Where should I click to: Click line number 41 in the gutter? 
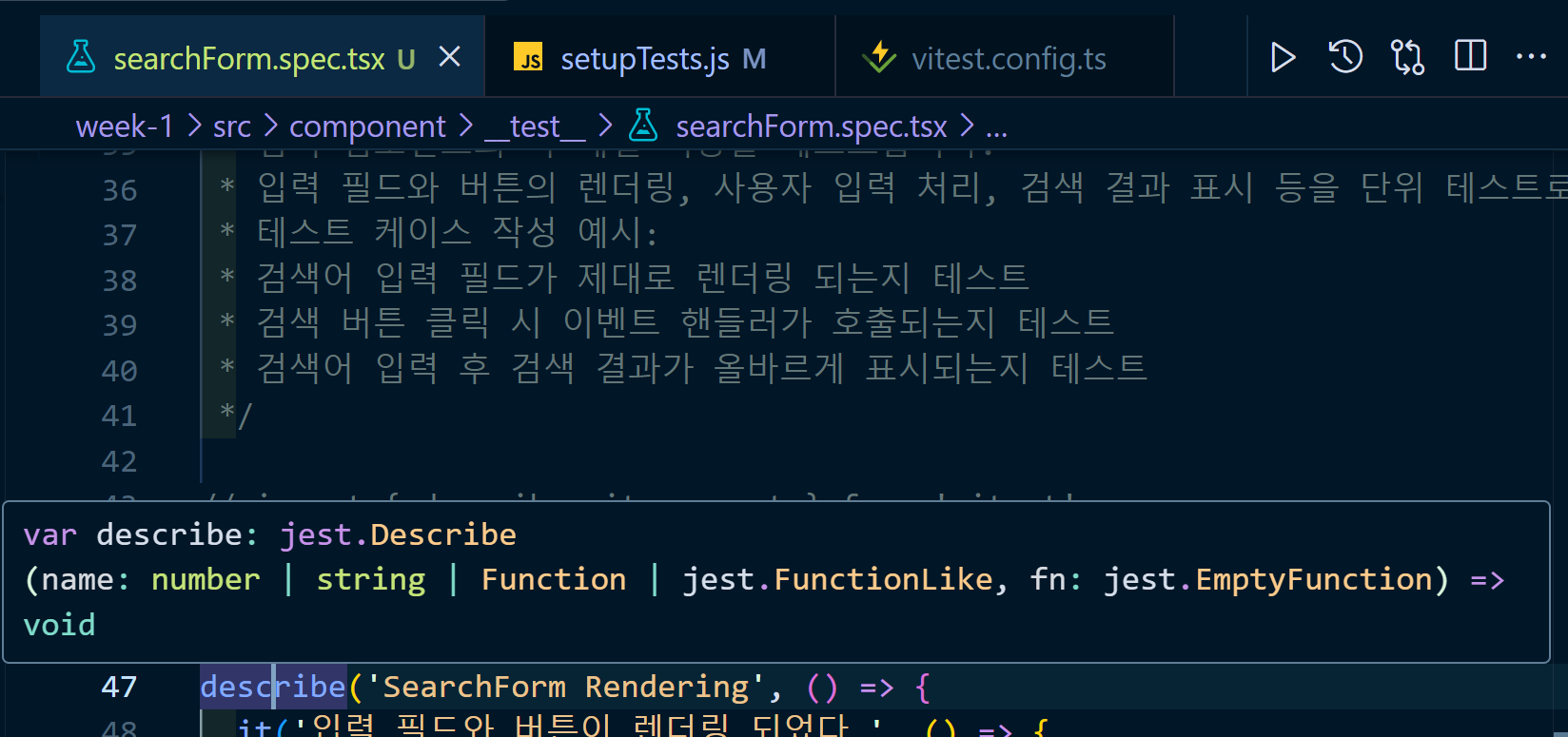[x=120, y=416]
